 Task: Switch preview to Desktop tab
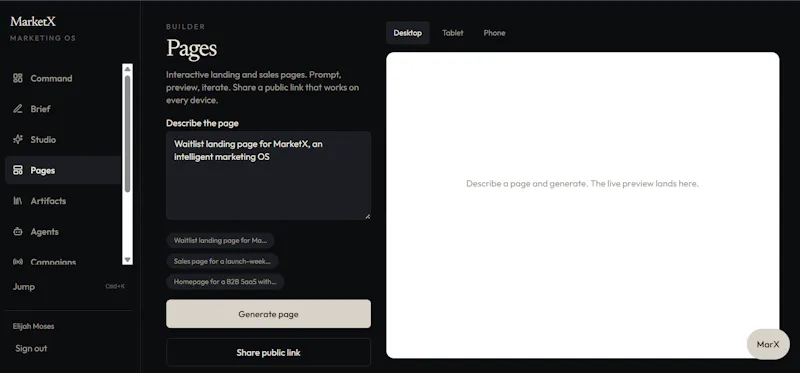(x=408, y=33)
